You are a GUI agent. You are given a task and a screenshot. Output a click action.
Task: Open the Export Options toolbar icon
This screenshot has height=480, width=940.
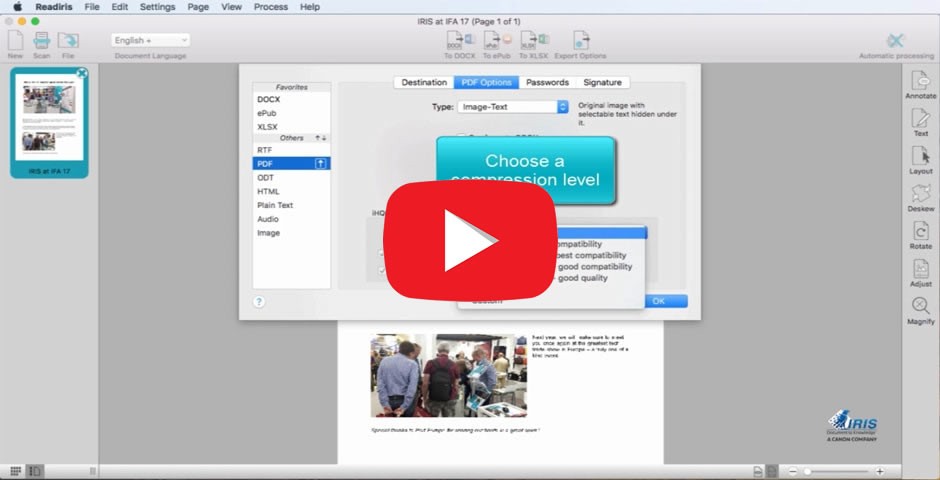click(x=580, y=41)
